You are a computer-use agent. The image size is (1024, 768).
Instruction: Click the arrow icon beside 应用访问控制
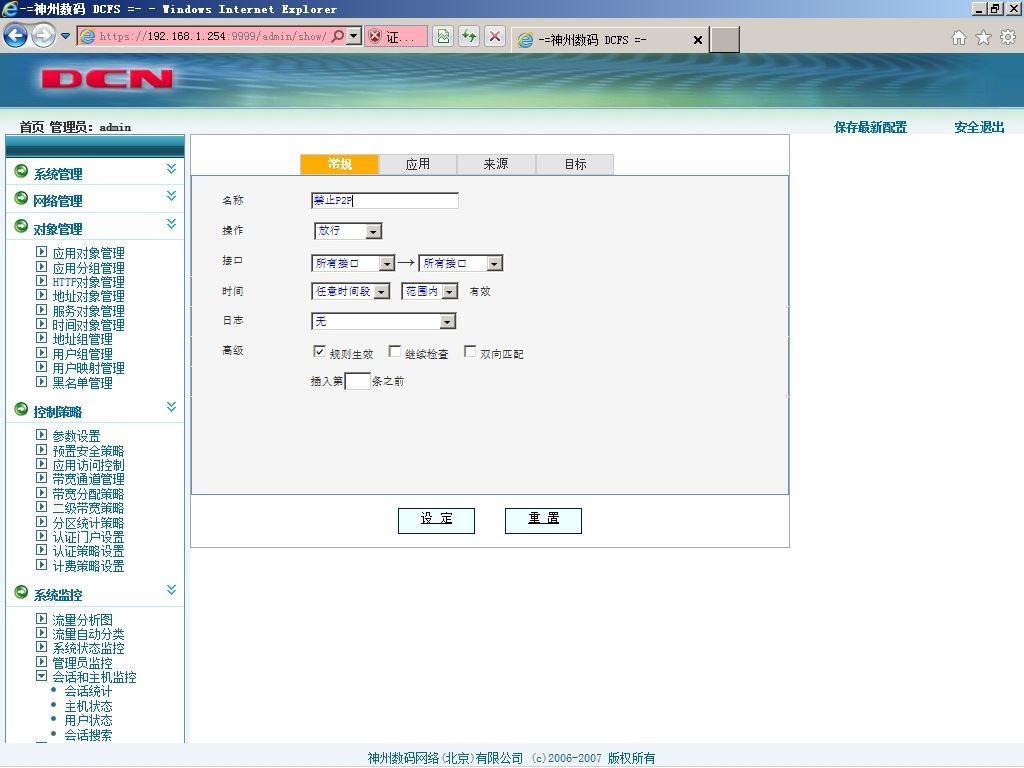41,464
